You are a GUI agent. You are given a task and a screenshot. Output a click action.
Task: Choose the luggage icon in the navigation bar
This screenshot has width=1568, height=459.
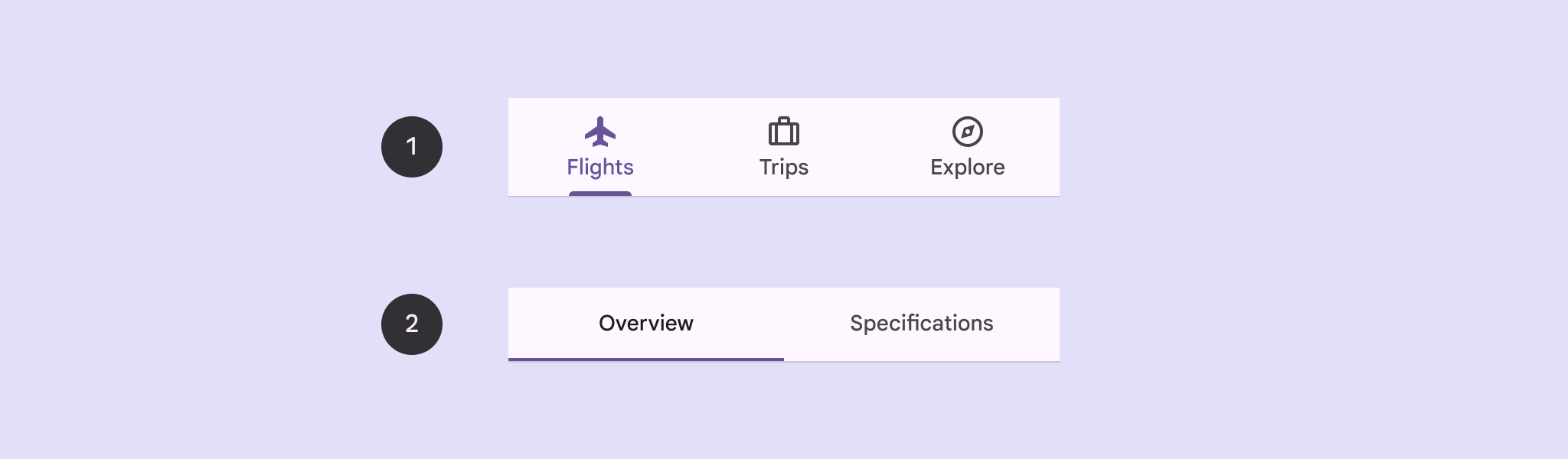(x=784, y=132)
